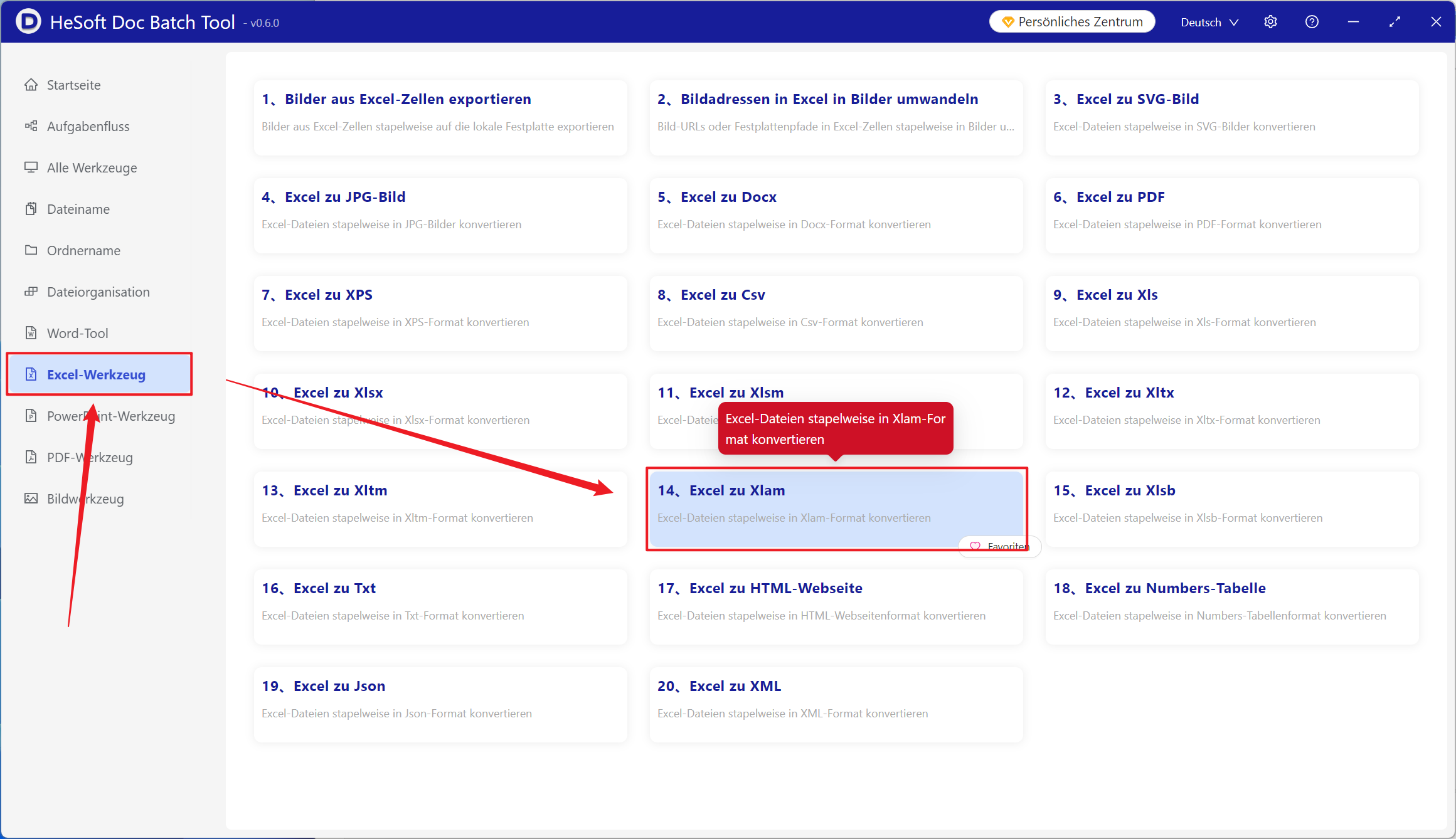Click the Excel-Werkzeug file icon
1456x839 pixels.
point(31,374)
